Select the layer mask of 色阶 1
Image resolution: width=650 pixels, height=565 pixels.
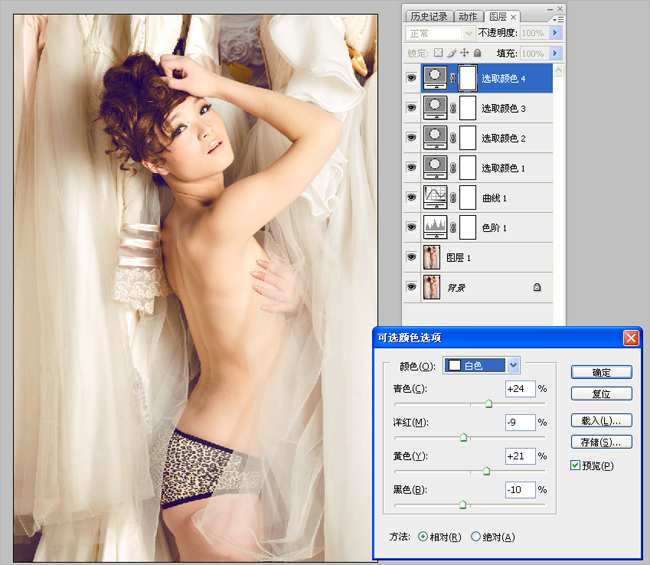[468, 227]
